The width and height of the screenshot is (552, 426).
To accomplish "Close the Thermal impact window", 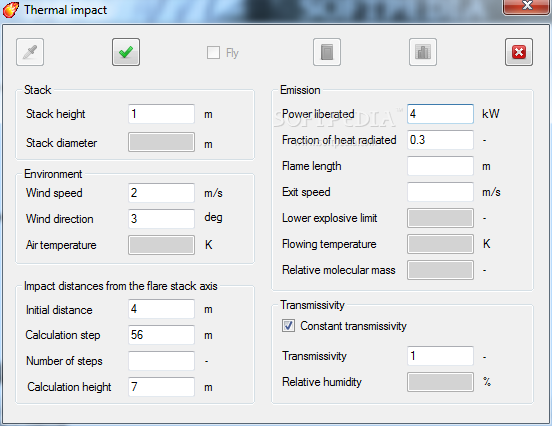I will pyautogui.click(x=526, y=6).
